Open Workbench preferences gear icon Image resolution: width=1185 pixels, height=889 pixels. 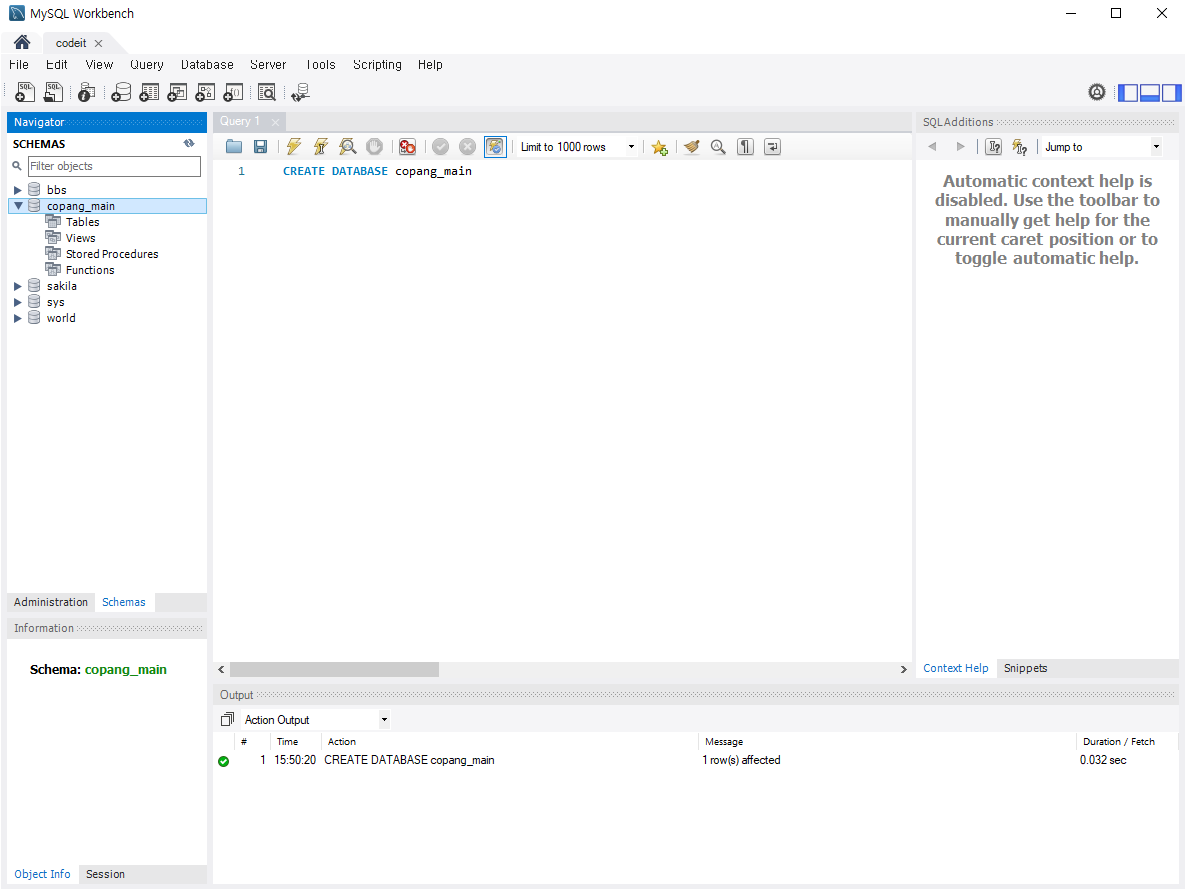tap(1097, 92)
